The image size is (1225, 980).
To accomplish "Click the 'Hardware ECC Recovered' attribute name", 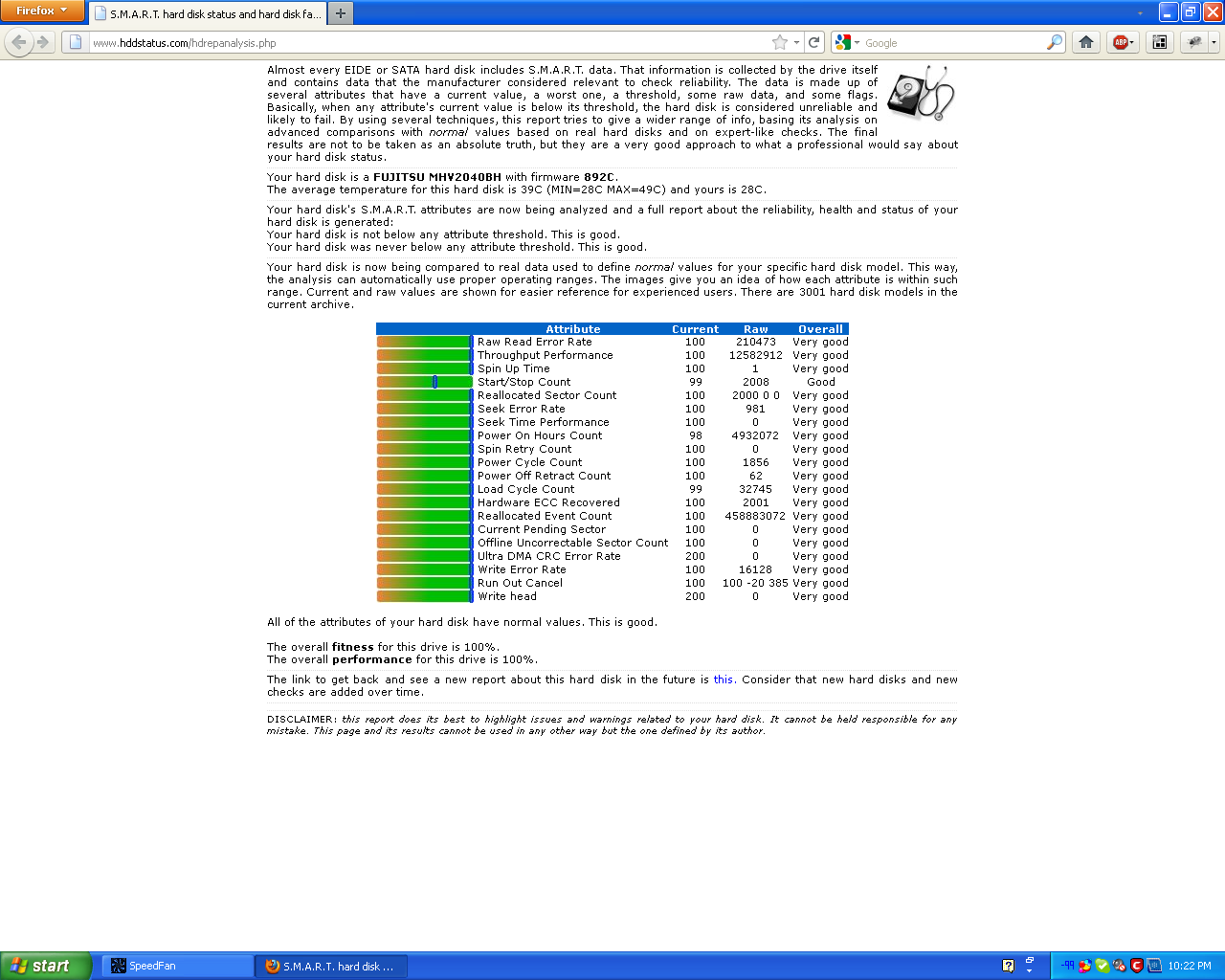I will tap(549, 502).
